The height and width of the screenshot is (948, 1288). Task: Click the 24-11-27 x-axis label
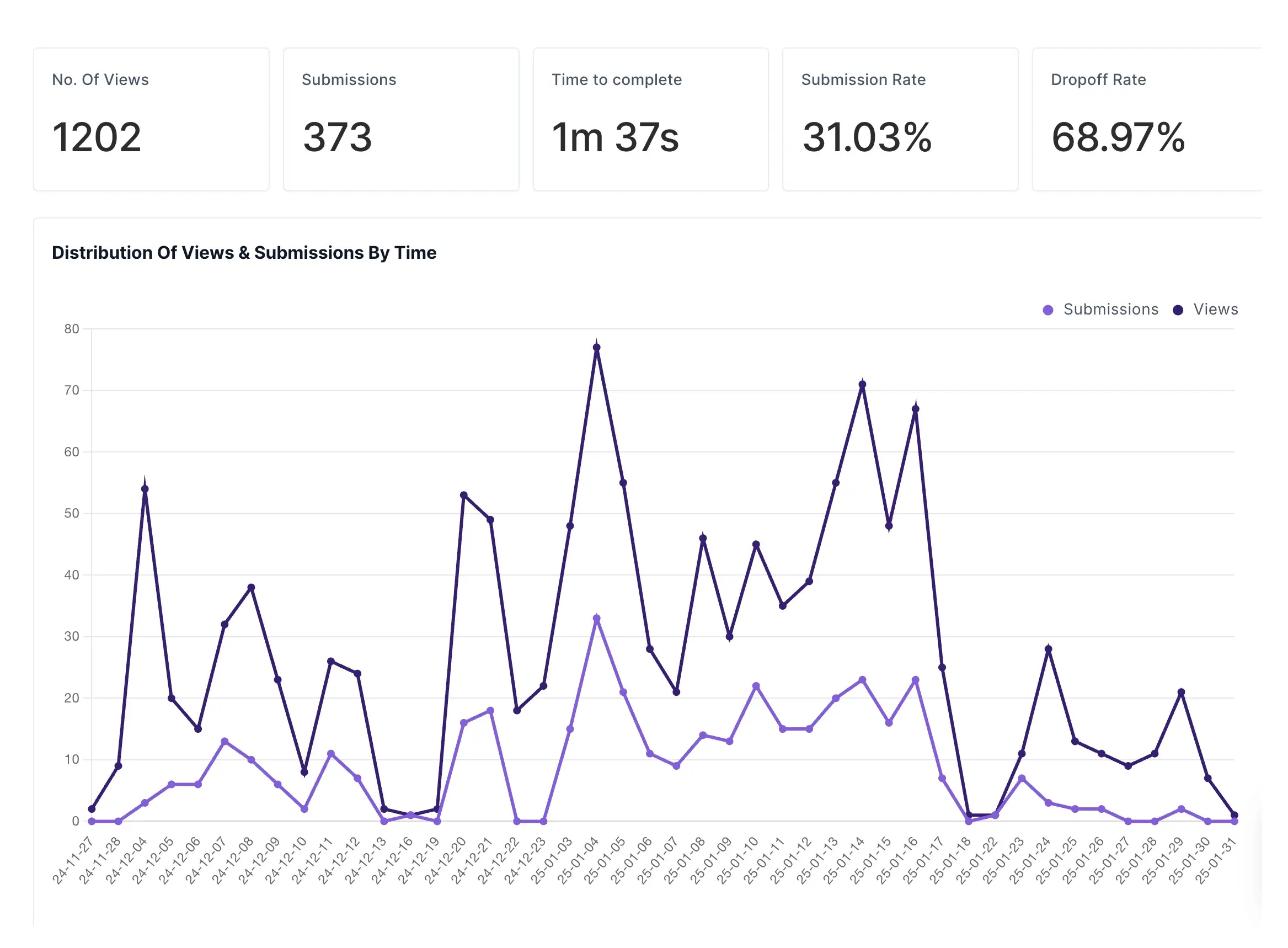tap(73, 857)
